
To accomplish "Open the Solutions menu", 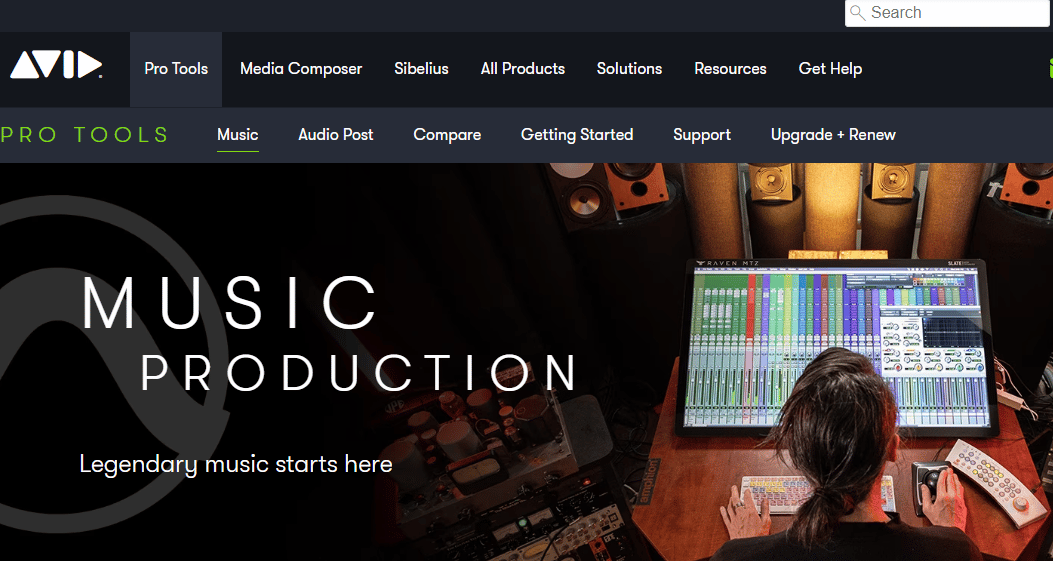I will pos(629,69).
